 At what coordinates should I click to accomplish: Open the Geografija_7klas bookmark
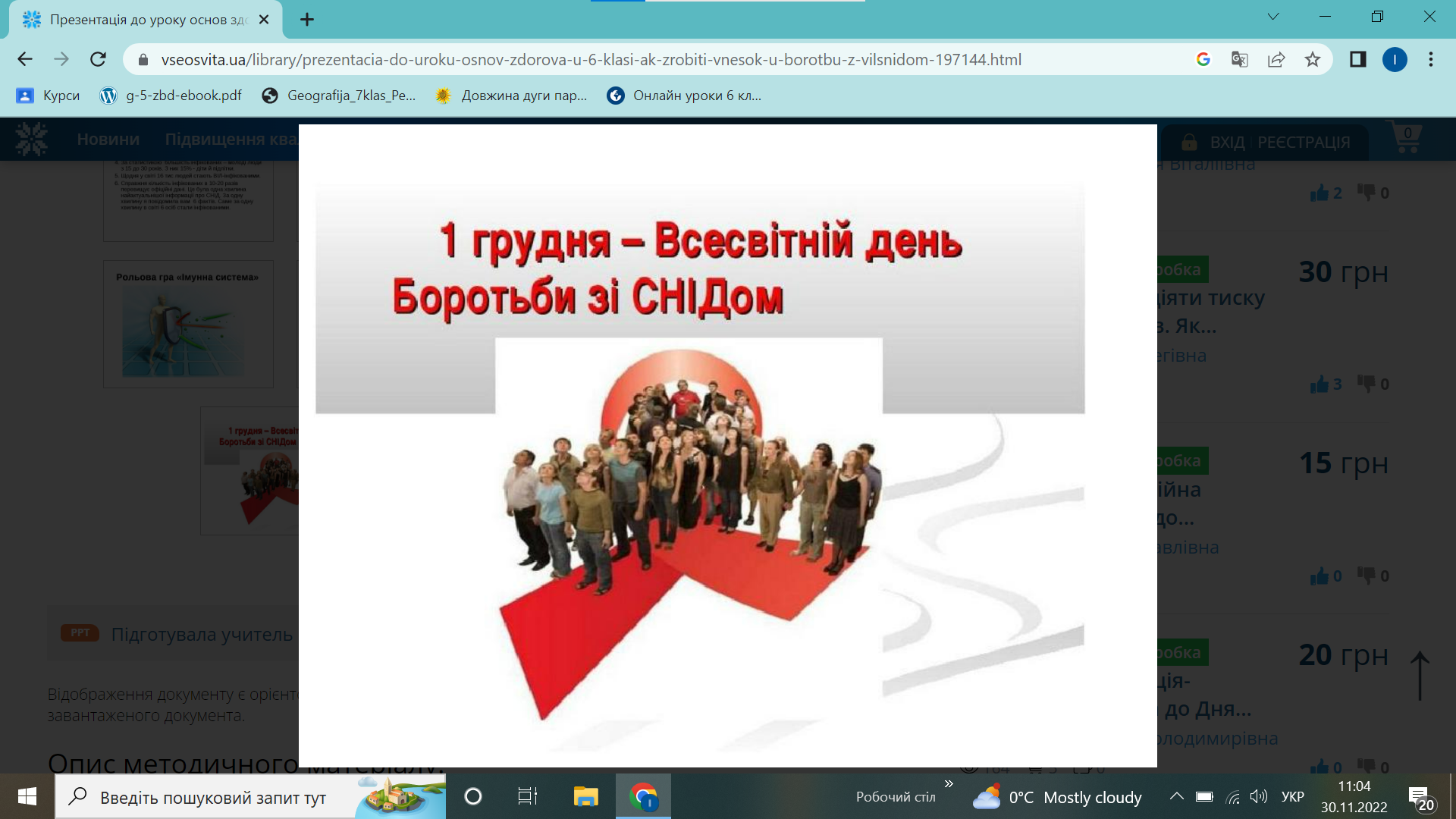[338, 96]
